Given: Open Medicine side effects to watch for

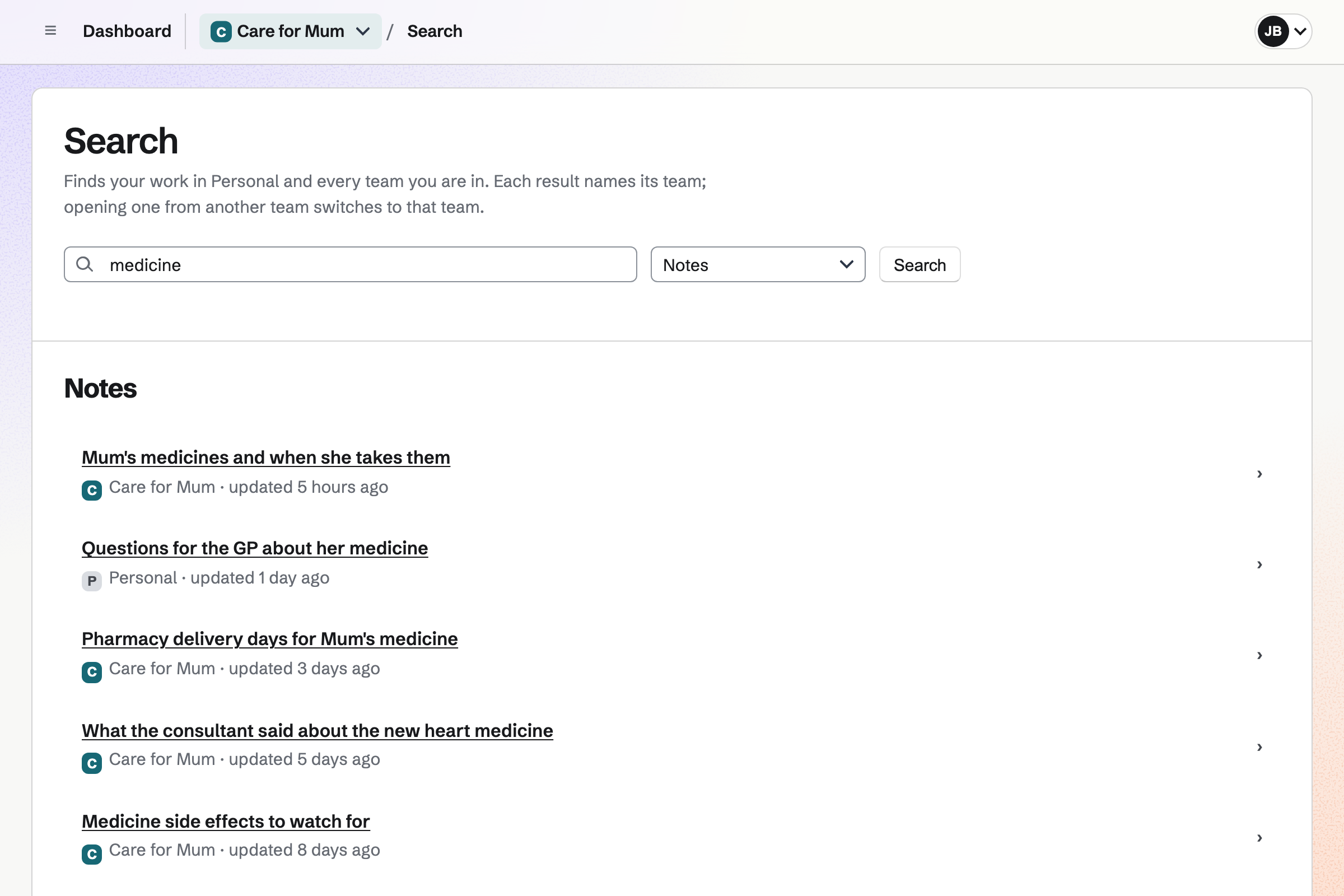Looking at the screenshot, I should pyautogui.click(x=226, y=822).
